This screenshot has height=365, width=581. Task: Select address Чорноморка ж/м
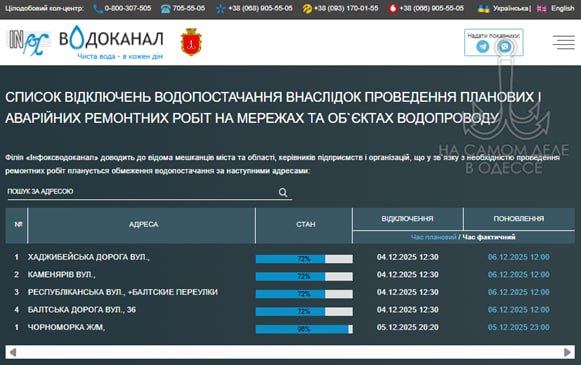pyautogui.click(x=66, y=327)
